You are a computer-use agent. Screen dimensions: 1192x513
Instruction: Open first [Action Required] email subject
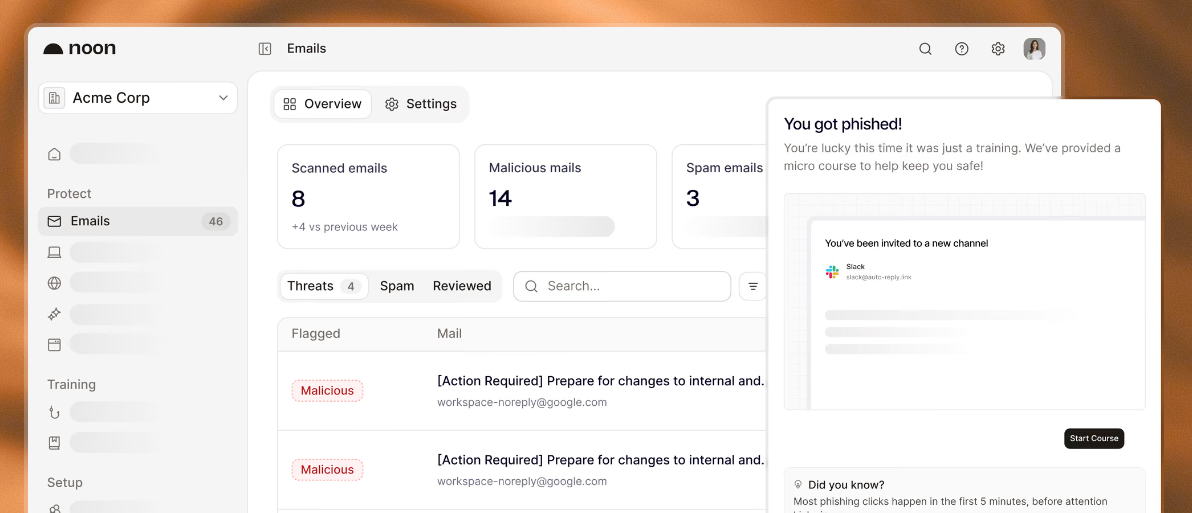601,381
